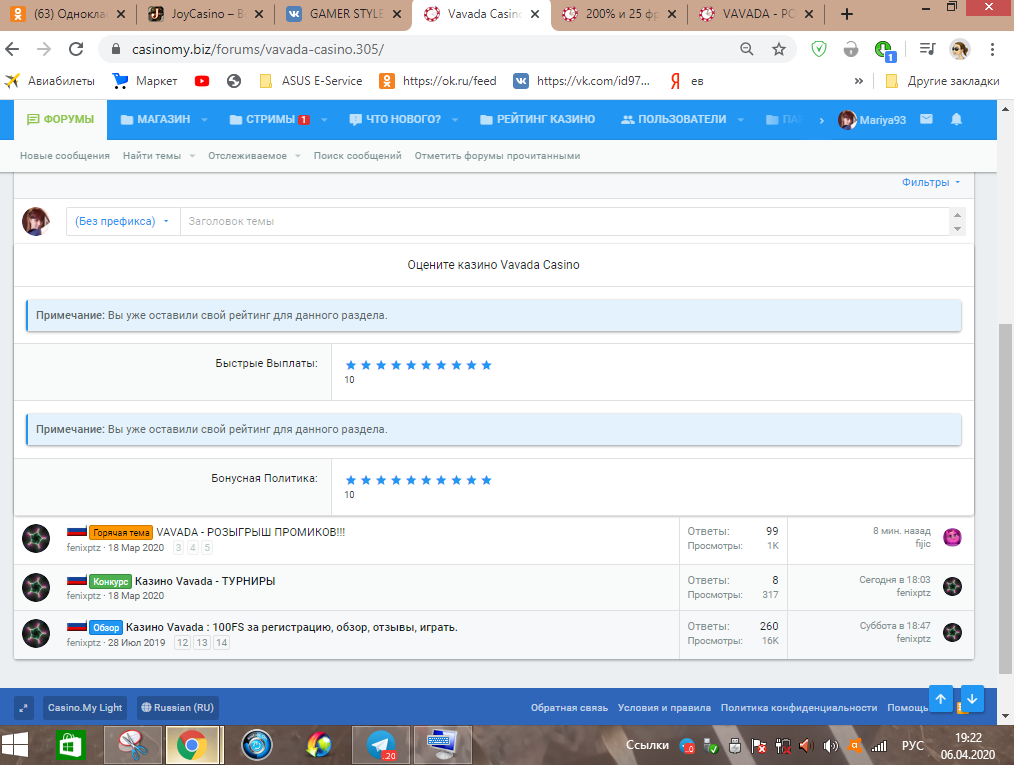Open the Казино Vavada - ТУРНИРЫ thread
The height and width of the screenshot is (765, 1014).
pos(205,581)
